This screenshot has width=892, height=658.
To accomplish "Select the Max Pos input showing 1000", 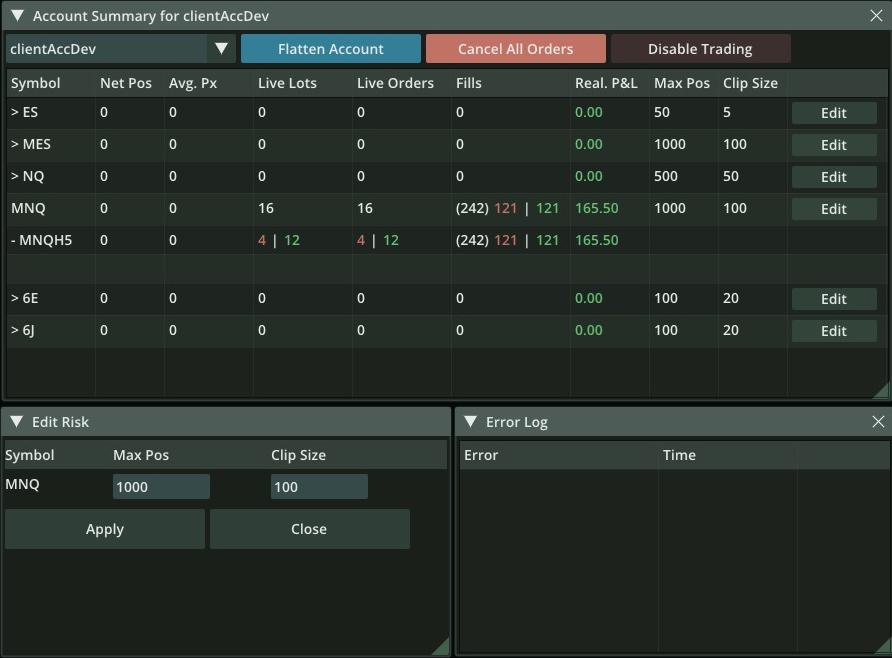I will coord(160,486).
